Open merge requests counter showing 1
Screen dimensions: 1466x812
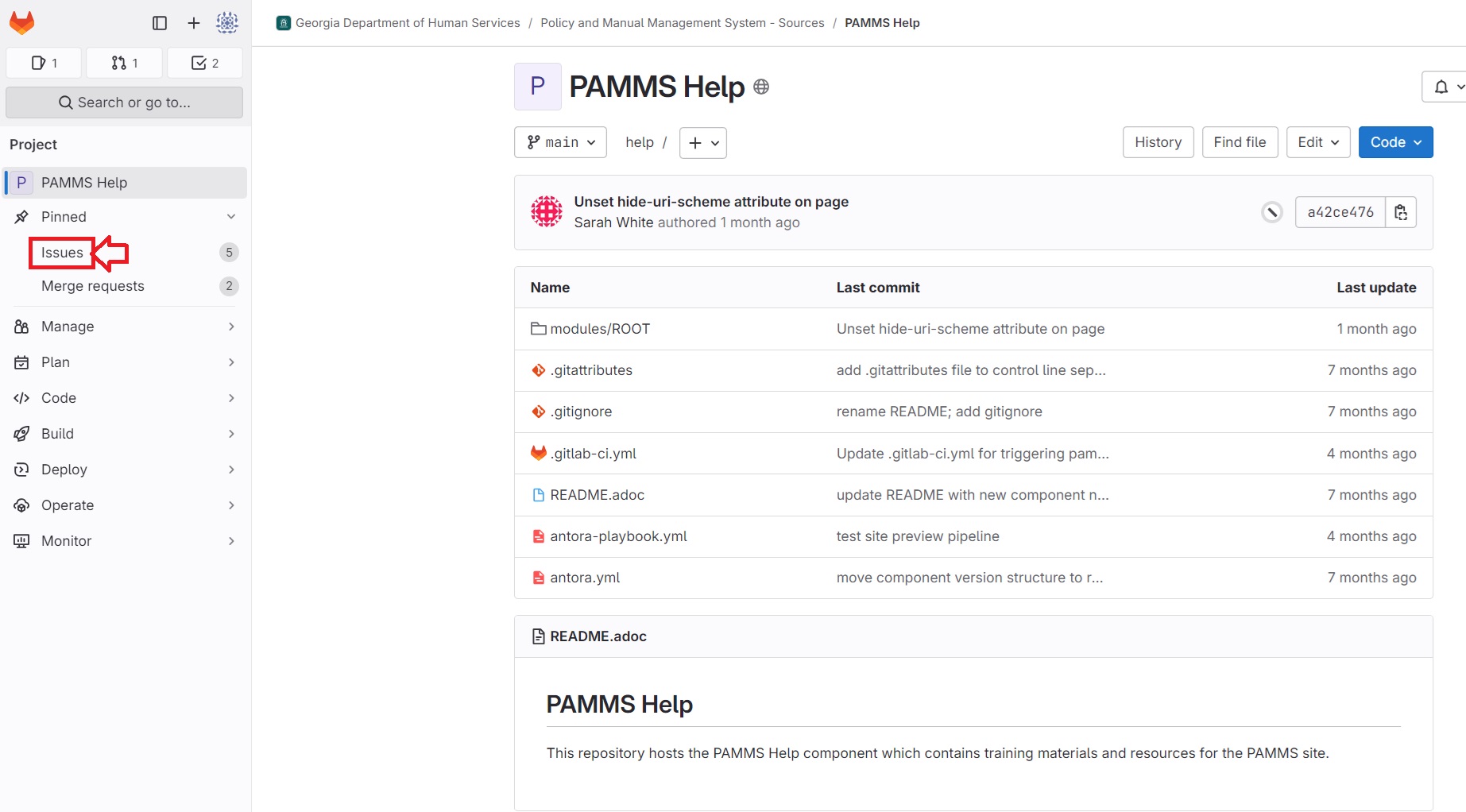pos(125,63)
